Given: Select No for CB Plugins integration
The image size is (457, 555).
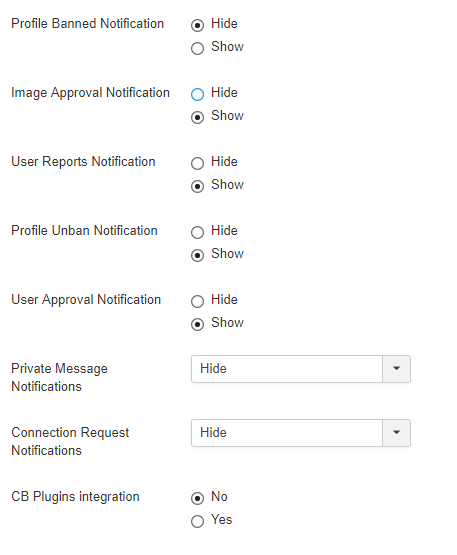Looking at the screenshot, I should (198, 498).
